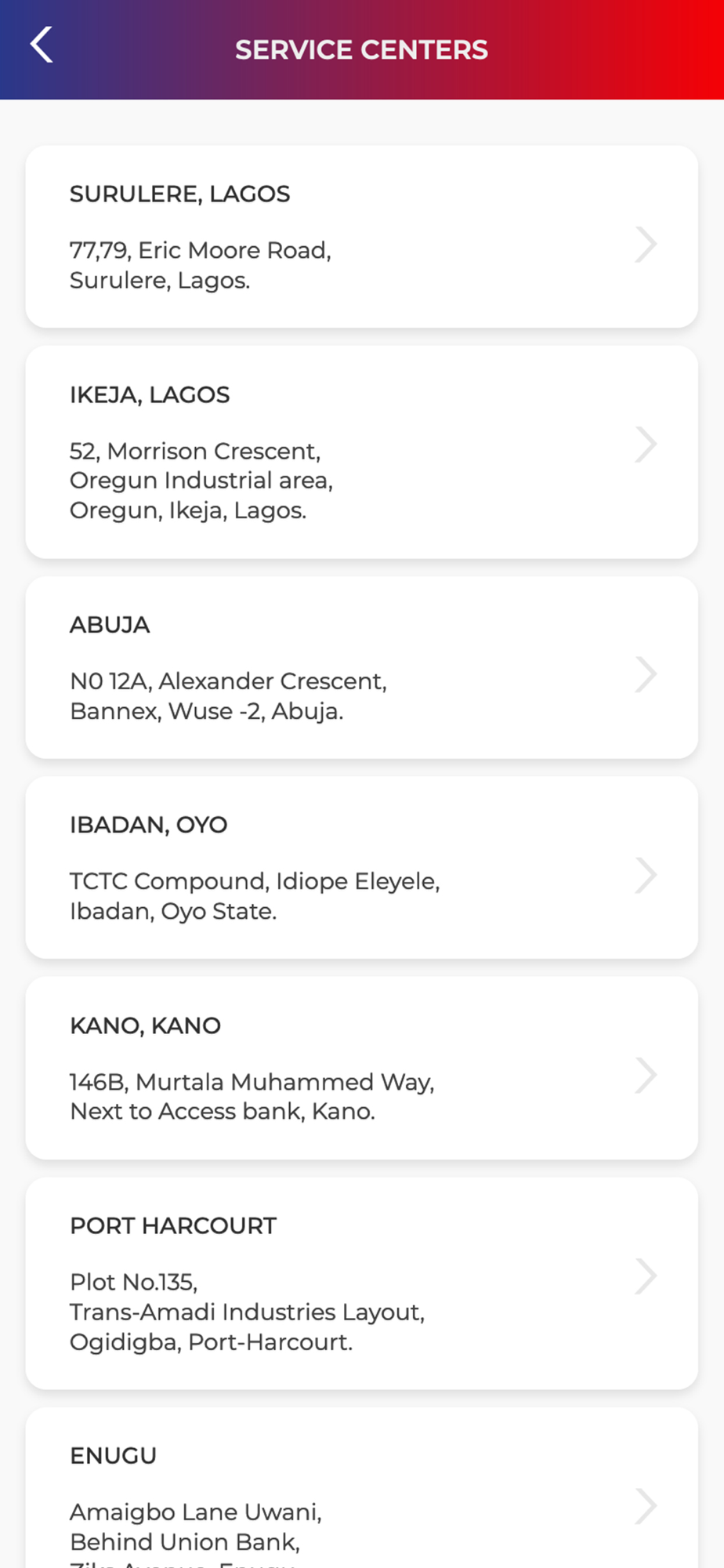Open Surulere, Lagos chevron arrow
The width and height of the screenshot is (724, 1568).
tap(646, 245)
